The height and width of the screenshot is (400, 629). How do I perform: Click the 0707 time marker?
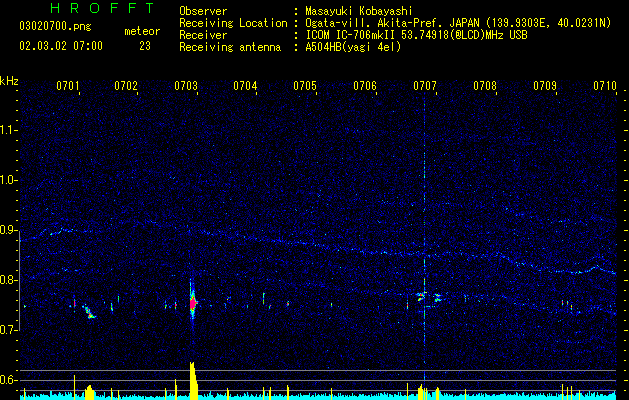(x=425, y=85)
